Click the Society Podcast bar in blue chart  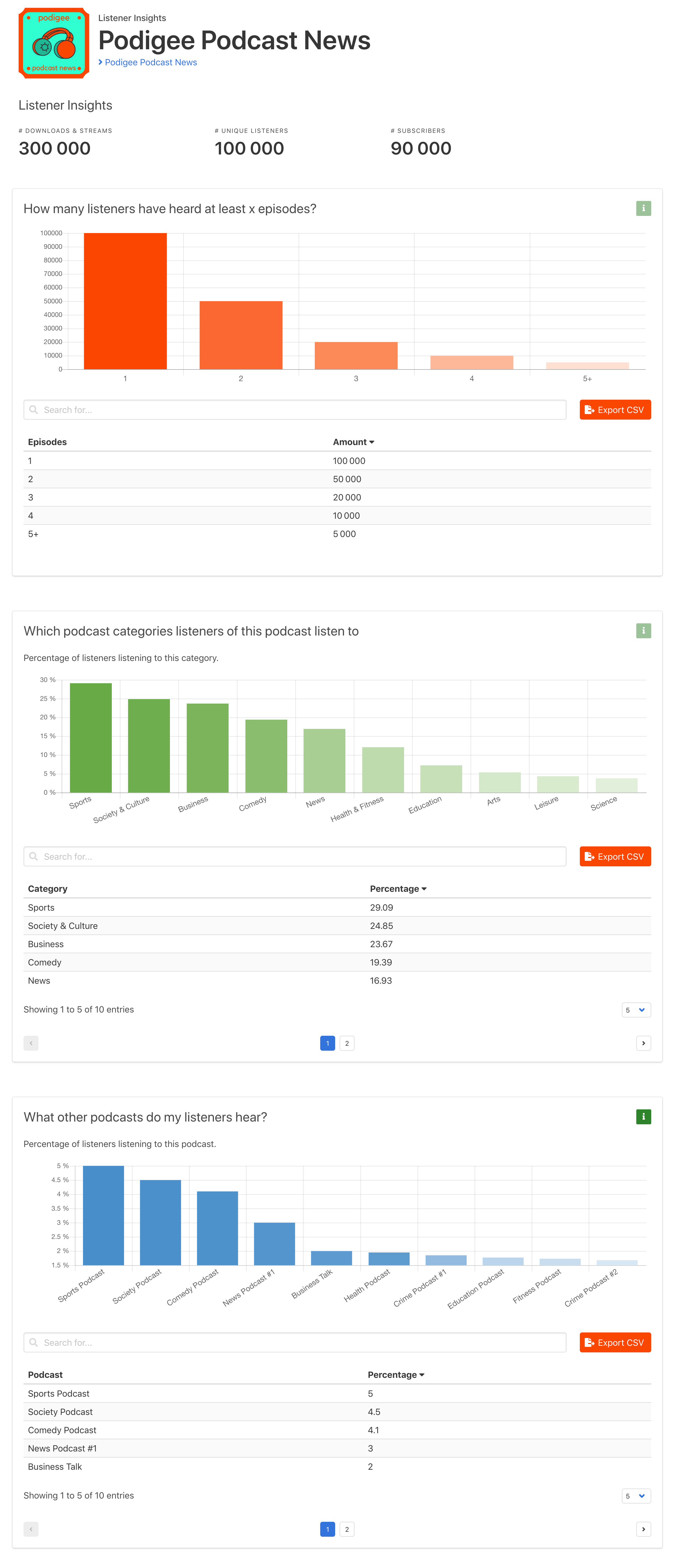point(161,1222)
